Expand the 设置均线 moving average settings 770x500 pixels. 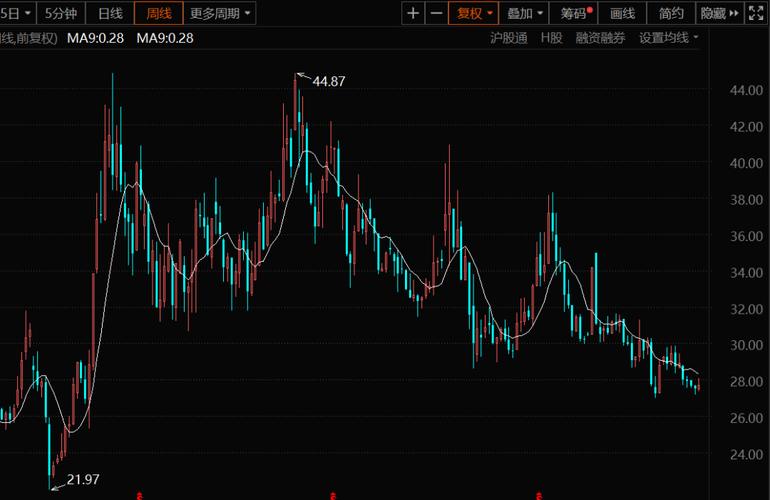pyautogui.click(x=669, y=37)
